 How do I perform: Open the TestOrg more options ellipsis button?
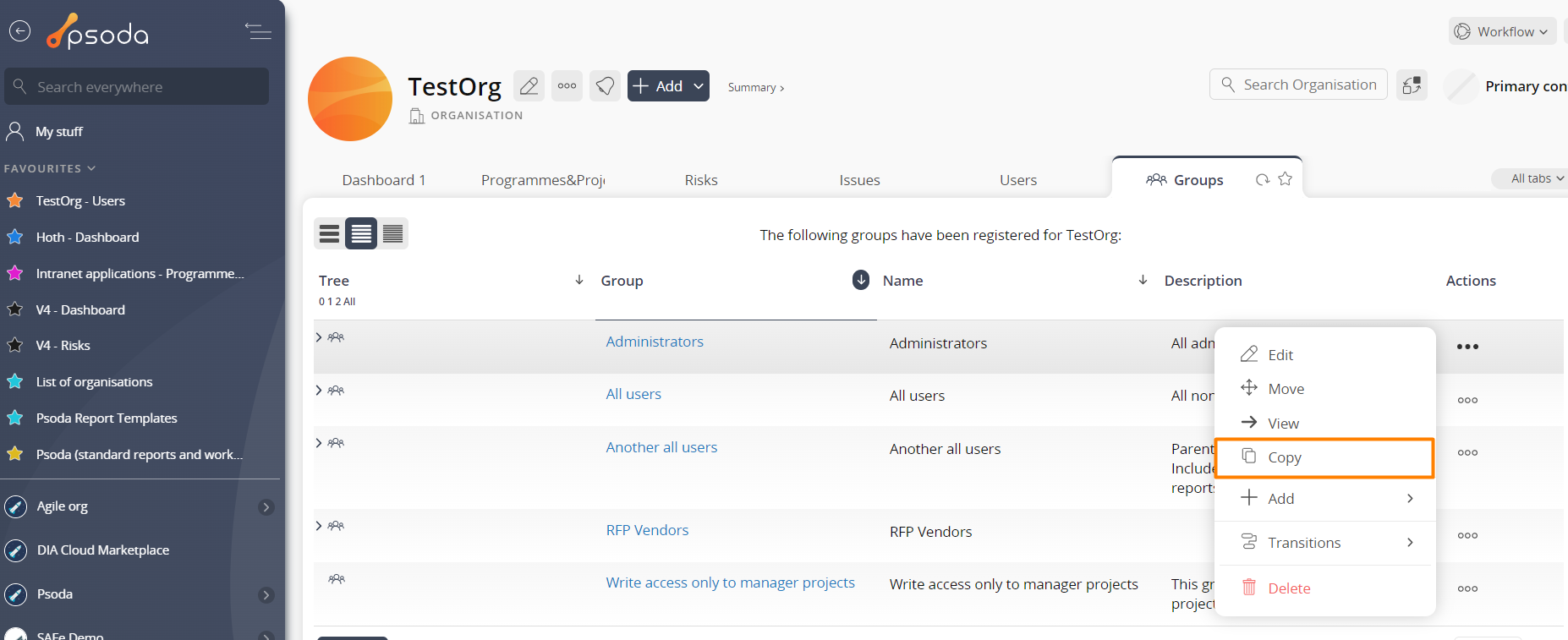567,86
